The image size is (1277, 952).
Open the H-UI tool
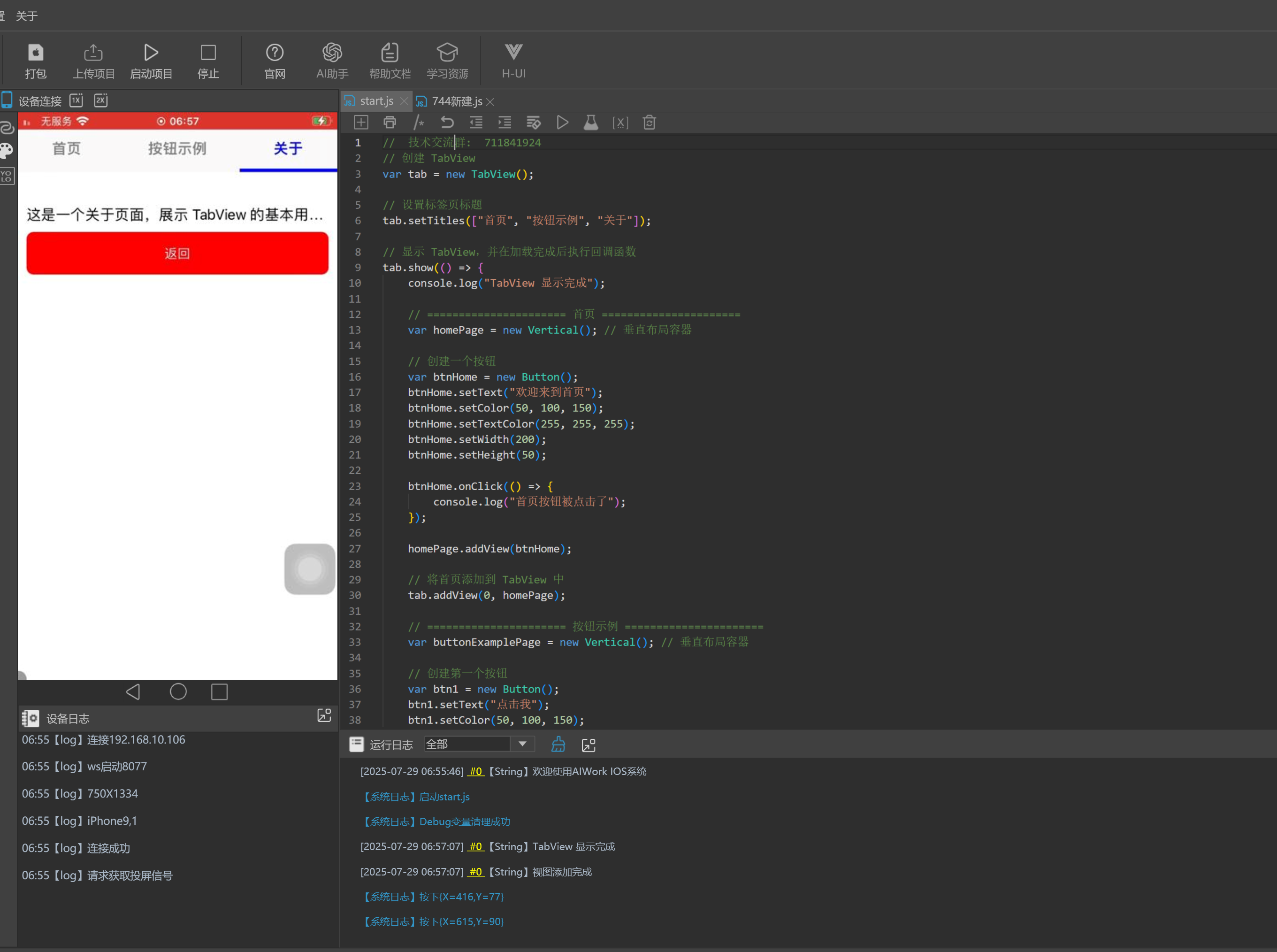pyautogui.click(x=514, y=61)
